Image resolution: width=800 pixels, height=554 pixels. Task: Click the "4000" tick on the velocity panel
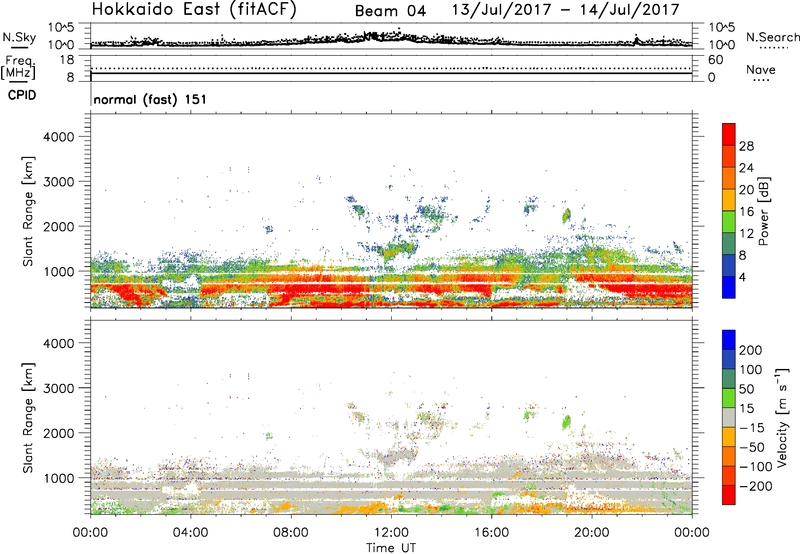pos(59,343)
